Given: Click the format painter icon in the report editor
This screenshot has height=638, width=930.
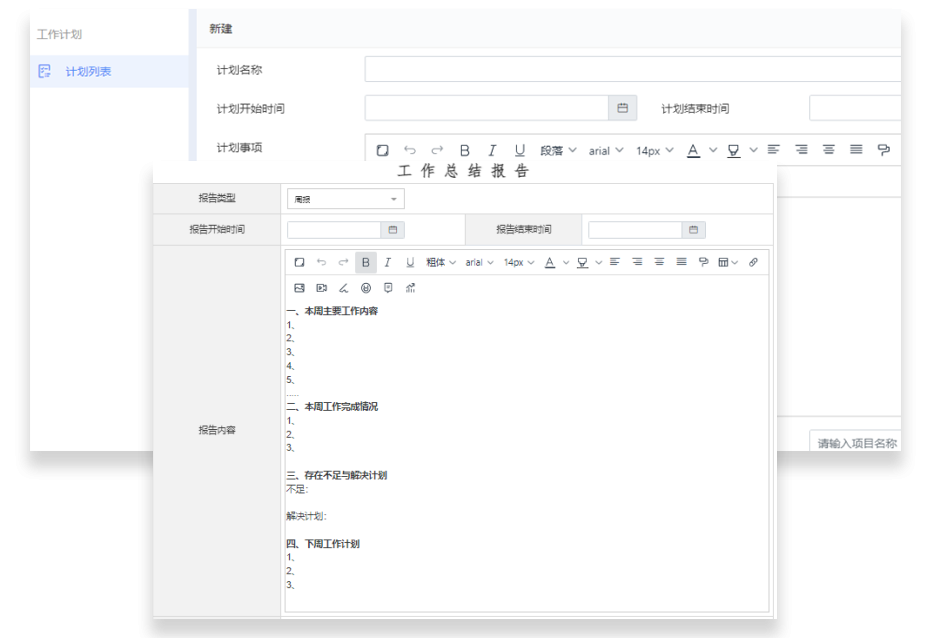Looking at the screenshot, I should tap(703, 262).
